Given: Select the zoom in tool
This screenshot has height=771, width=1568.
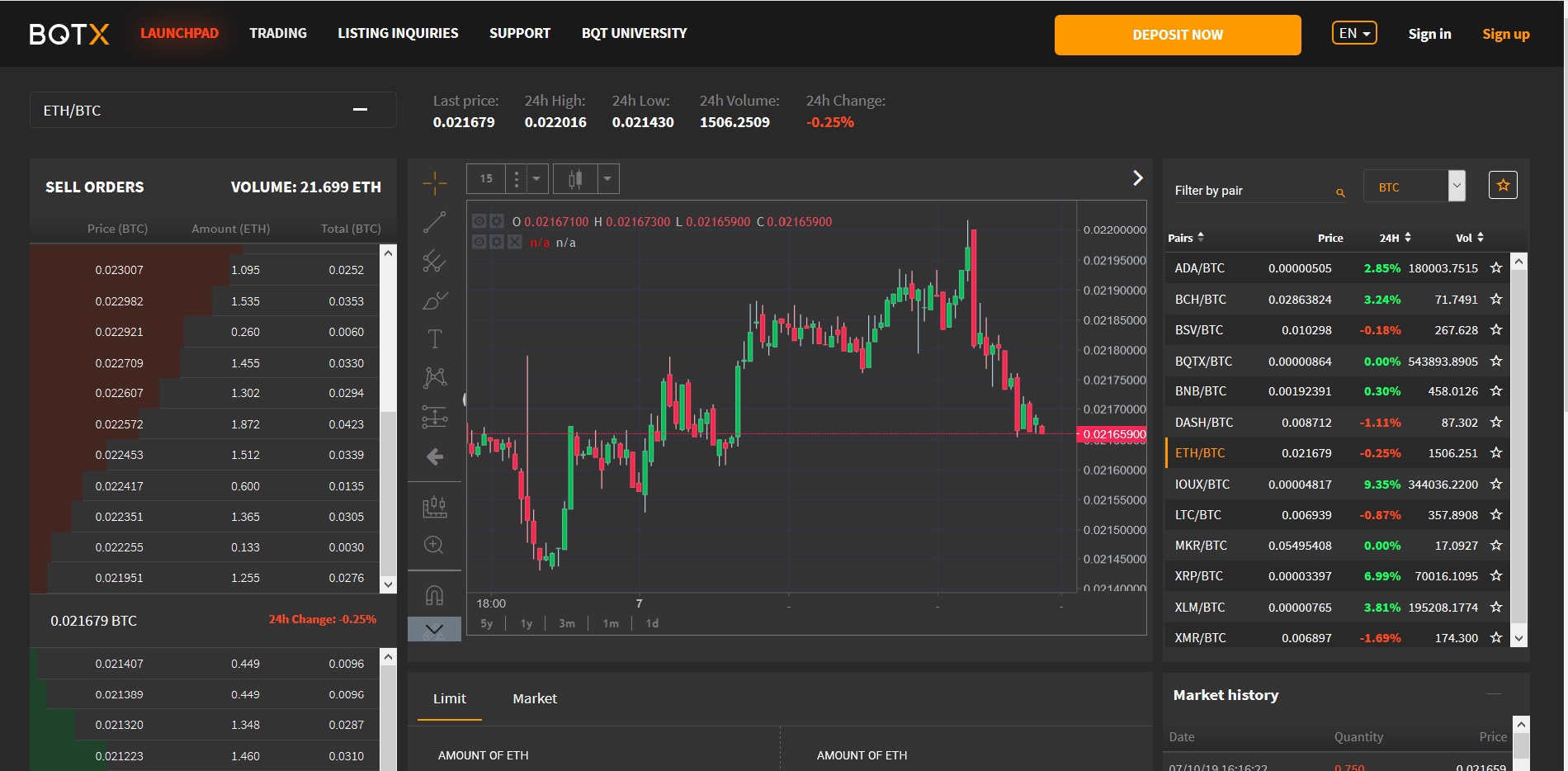Looking at the screenshot, I should (434, 545).
